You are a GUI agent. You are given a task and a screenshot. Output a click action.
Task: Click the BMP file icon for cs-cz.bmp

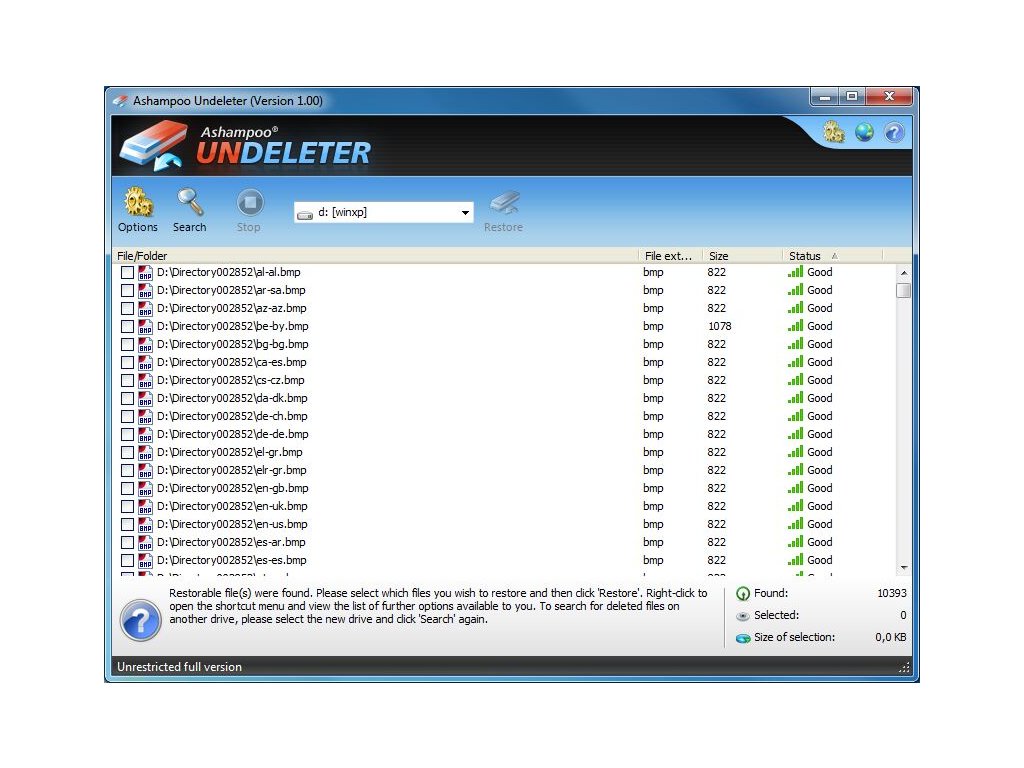(x=145, y=380)
